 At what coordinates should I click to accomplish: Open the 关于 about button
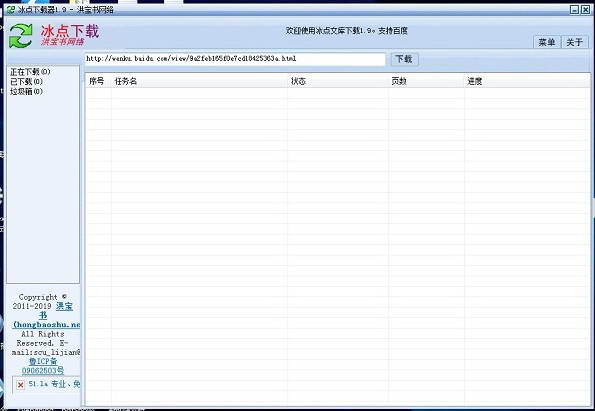coord(575,42)
